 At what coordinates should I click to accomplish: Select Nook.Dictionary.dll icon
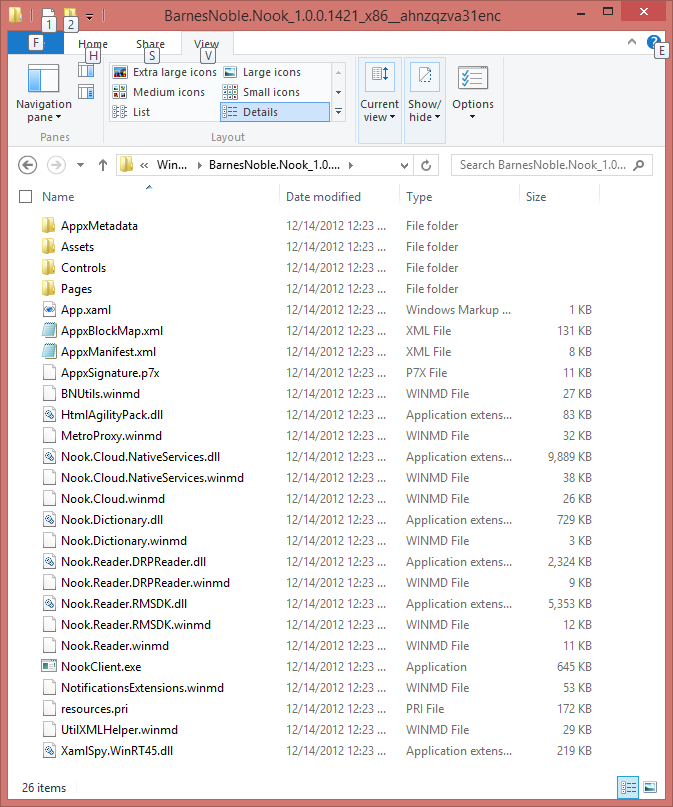pos(49,519)
